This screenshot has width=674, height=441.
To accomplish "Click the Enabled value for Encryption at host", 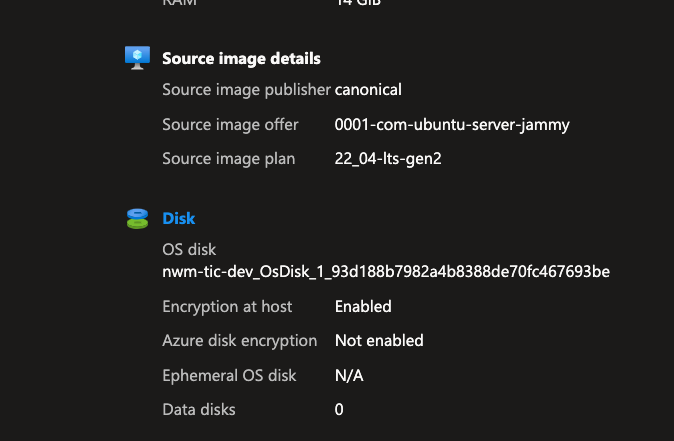I will click(363, 306).
